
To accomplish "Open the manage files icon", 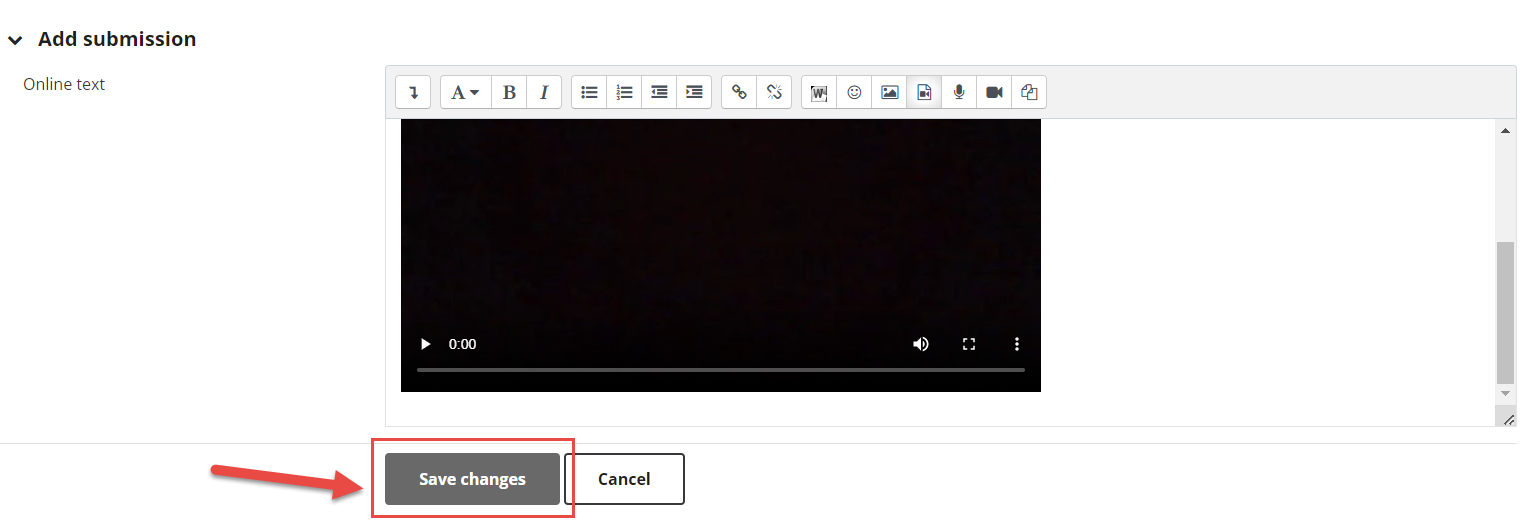I will (x=1029, y=92).
